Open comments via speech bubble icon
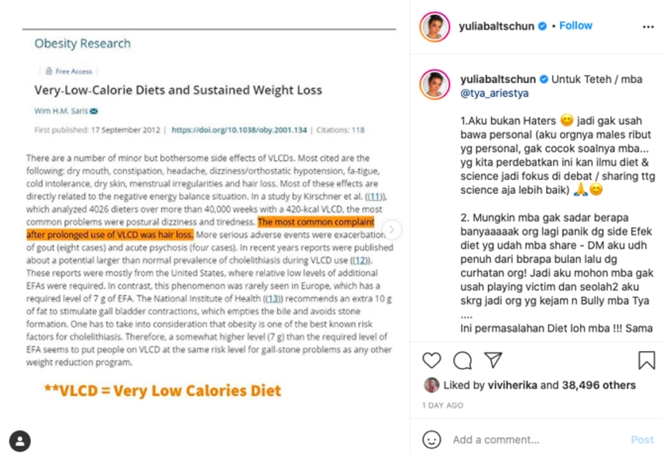This screenshot has width=663, height=455. coord(462,360)
